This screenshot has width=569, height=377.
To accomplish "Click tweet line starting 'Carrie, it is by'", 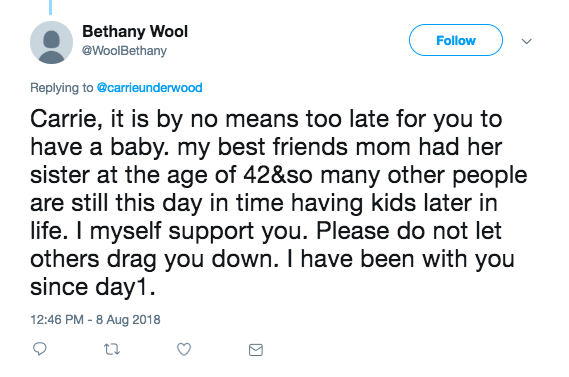I will coord(266,119).
